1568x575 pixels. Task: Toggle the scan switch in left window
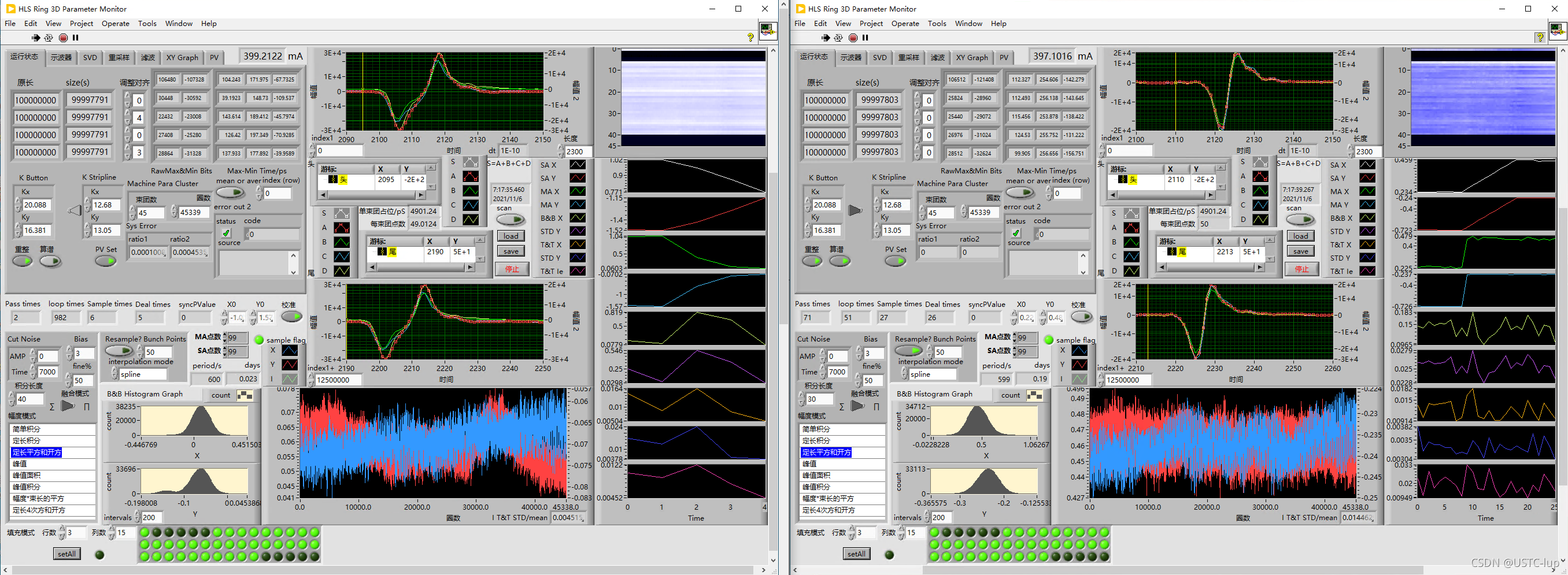point(511,220)
